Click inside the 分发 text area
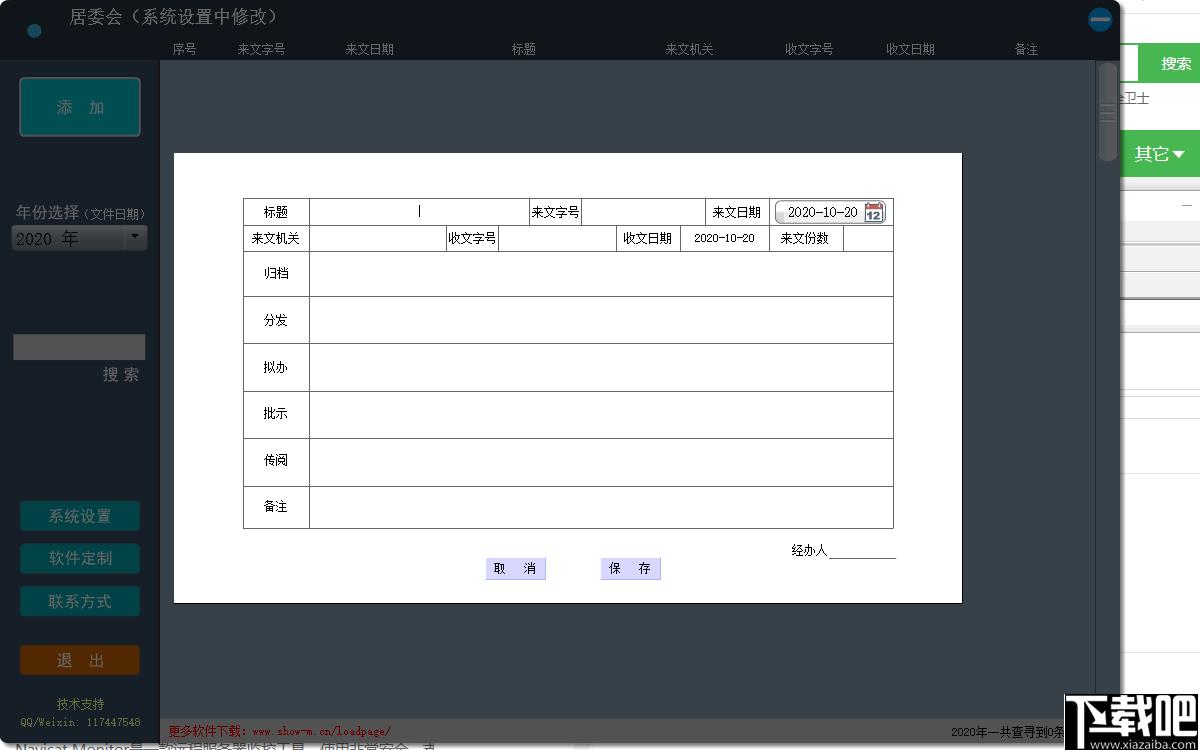Viewport: 1200px width, 750px height. tap(601, 320)
